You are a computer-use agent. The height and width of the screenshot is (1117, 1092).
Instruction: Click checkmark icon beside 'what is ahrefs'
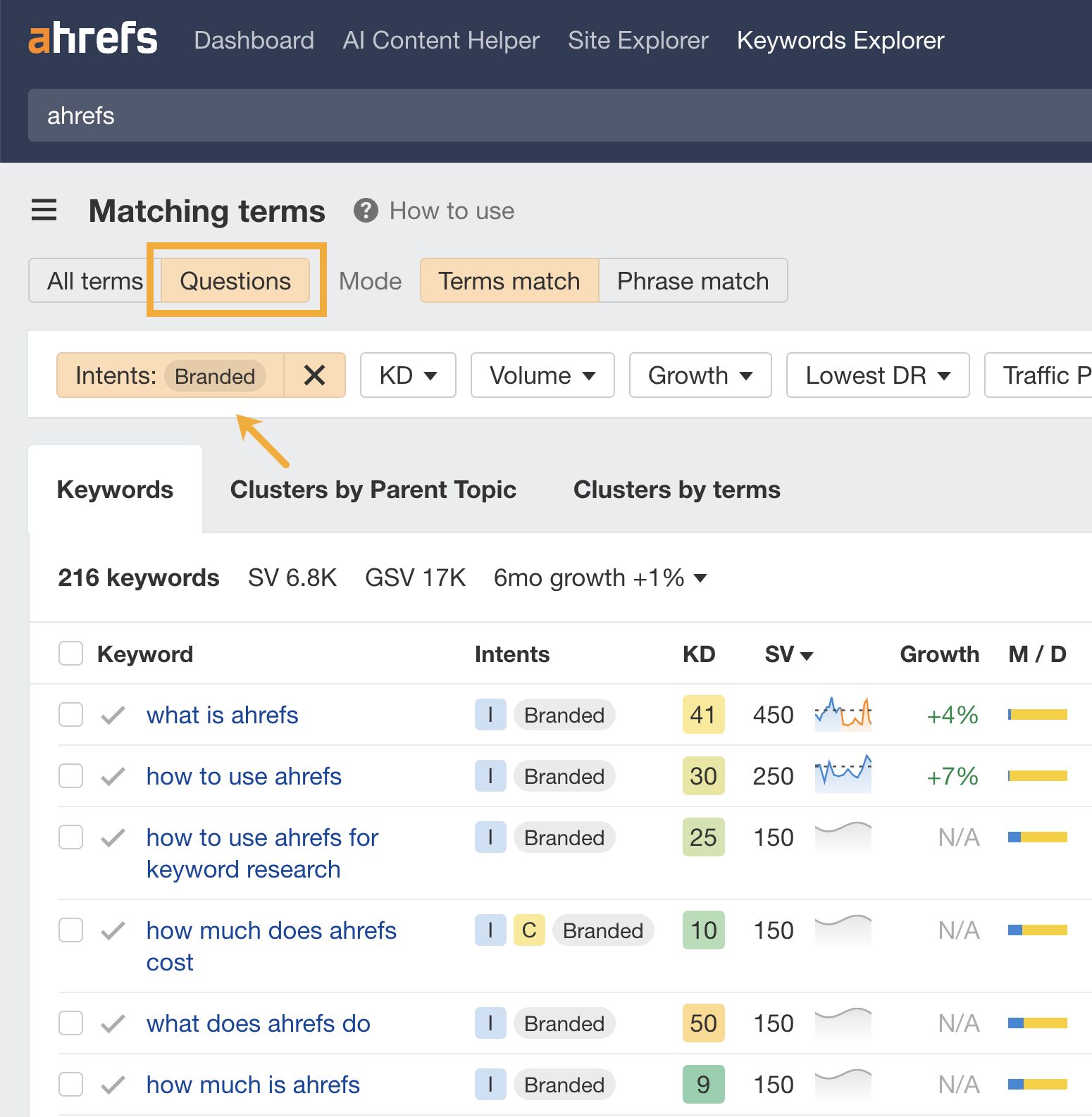coord(113,716)
